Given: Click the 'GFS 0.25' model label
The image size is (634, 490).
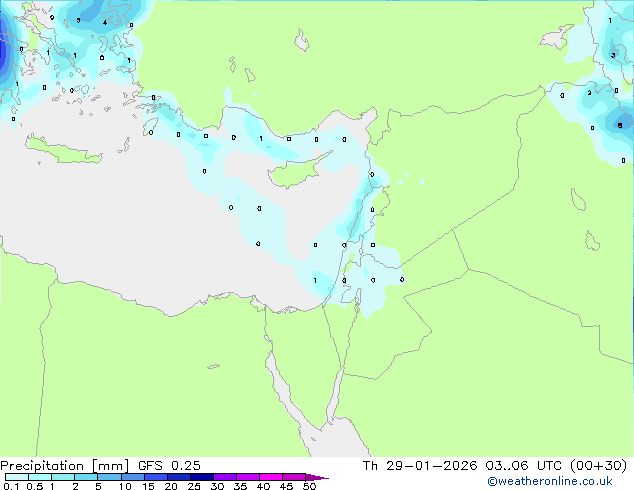Looking at the screenshot, I should tap(169, 466).
